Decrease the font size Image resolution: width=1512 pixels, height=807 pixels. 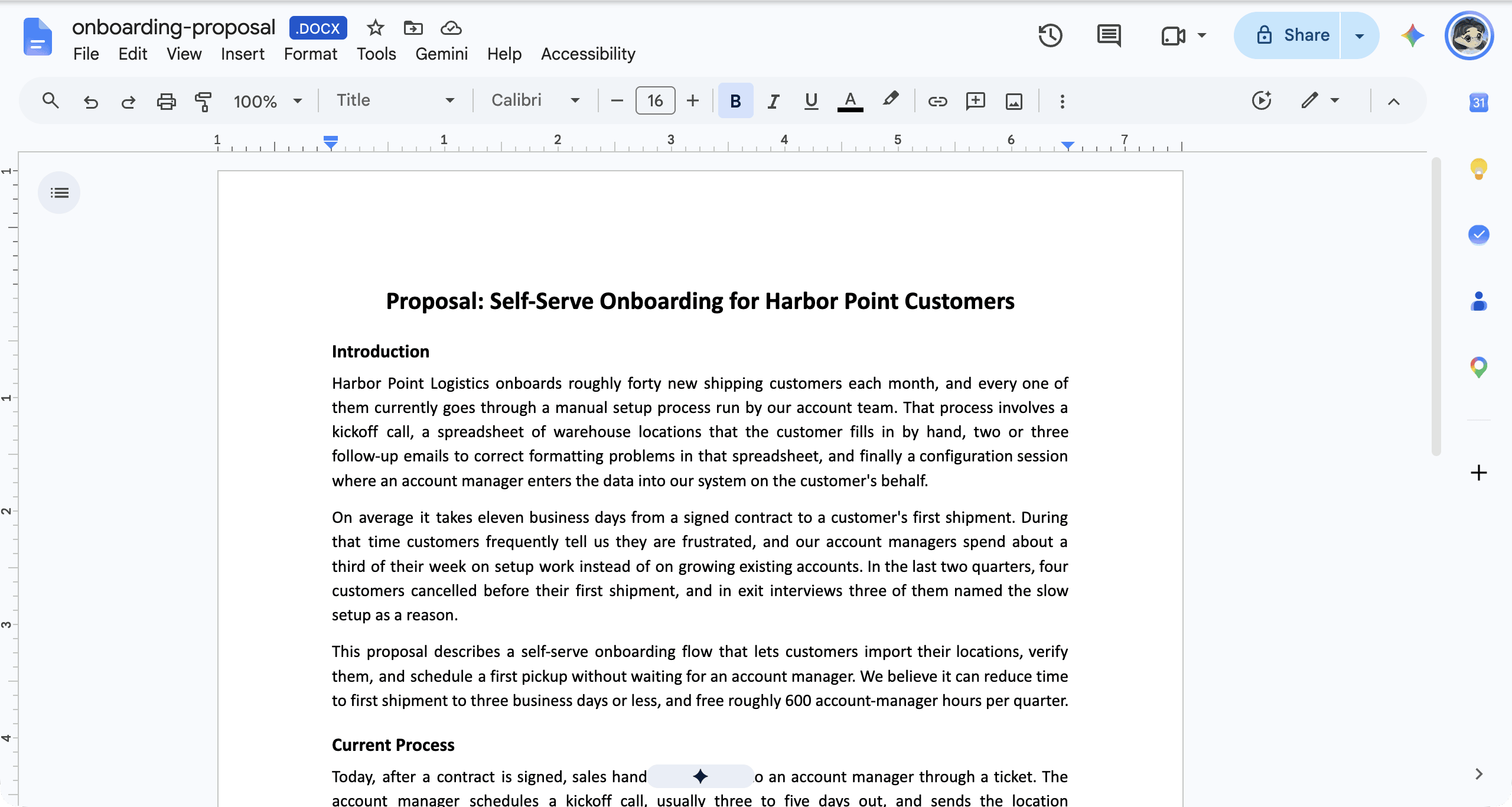tap(617, 101)
